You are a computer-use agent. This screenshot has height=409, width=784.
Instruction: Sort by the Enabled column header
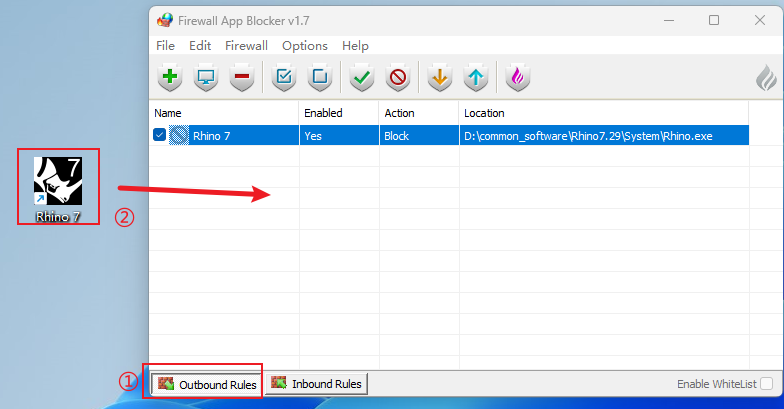(339, 113)
